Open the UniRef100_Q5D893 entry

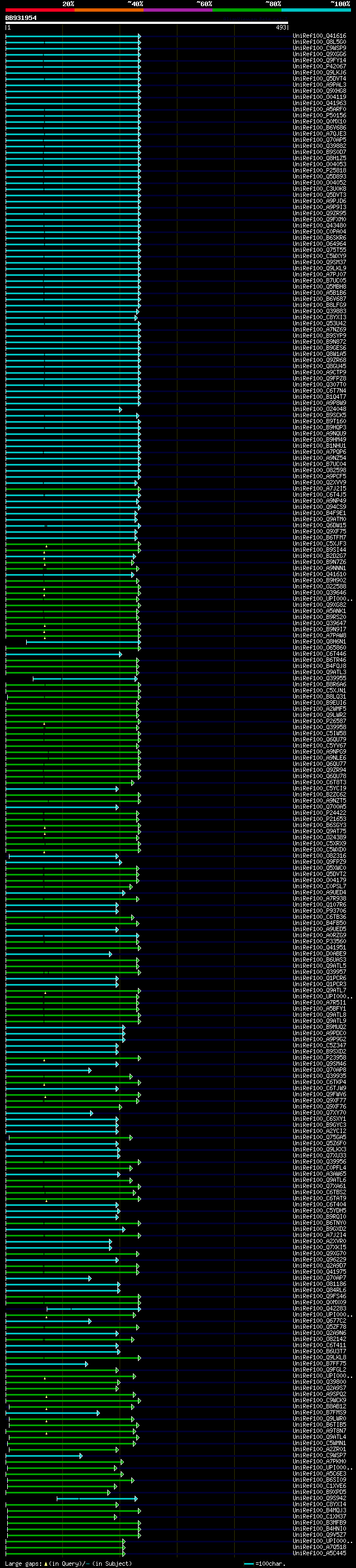point(319,176)
